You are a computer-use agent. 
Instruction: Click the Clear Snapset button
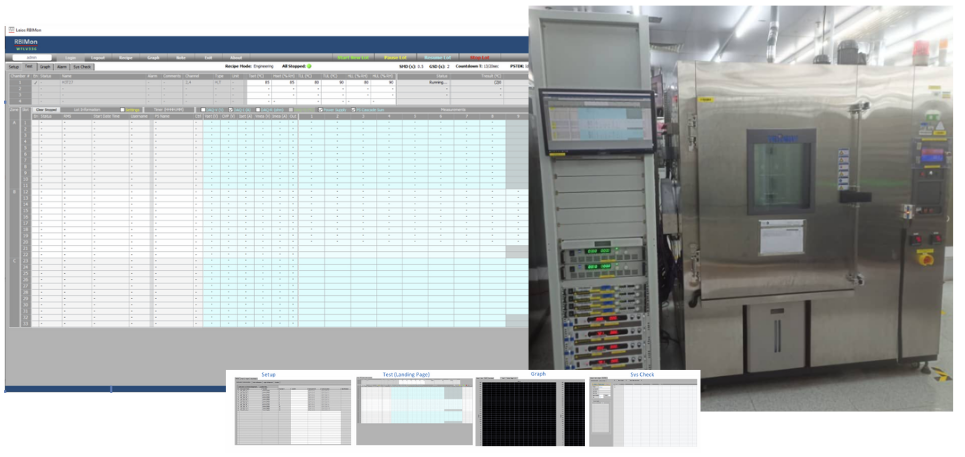point(47,109)
